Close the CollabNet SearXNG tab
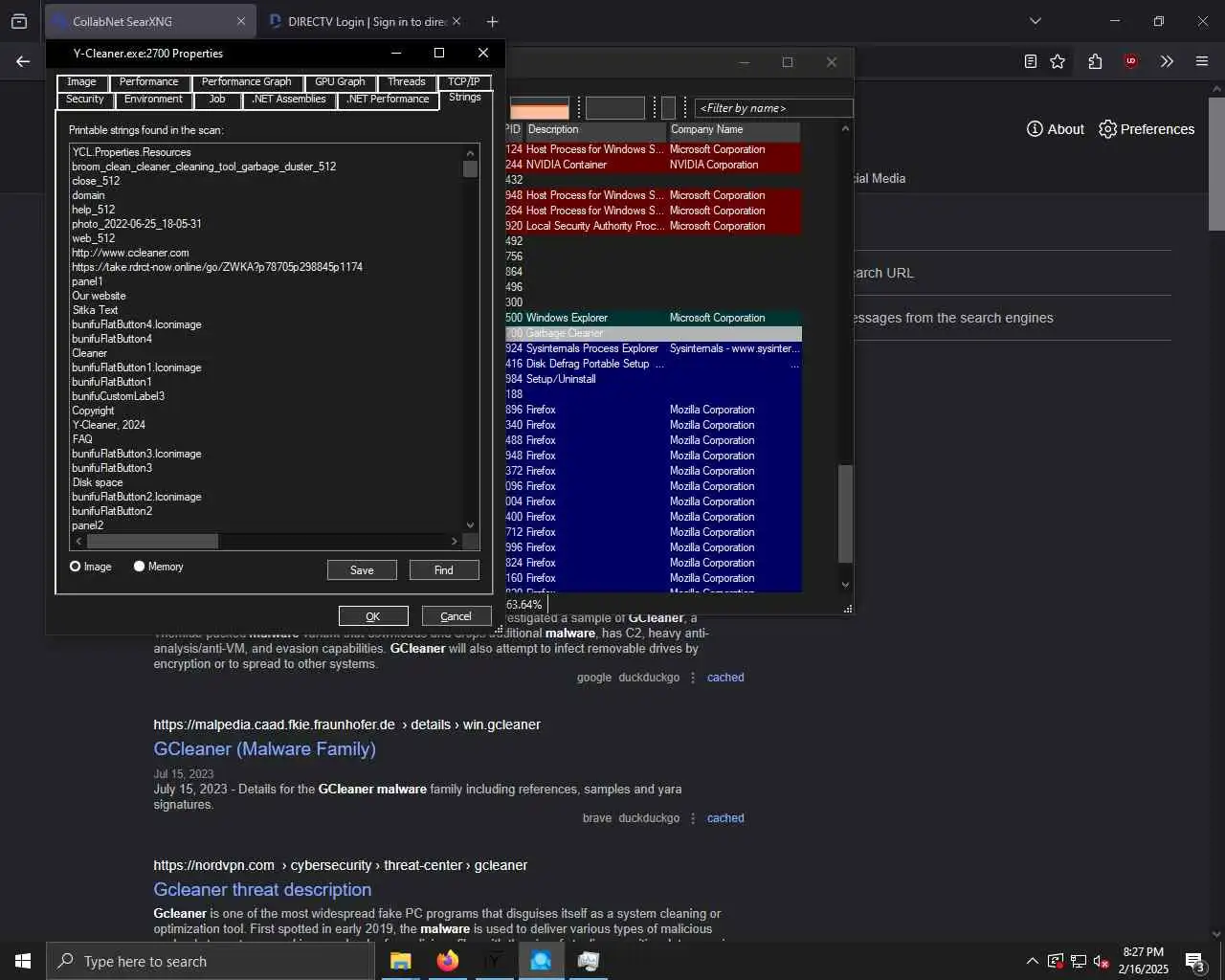Viewport: 1225px width, 980px height. [x=240, y=21]
